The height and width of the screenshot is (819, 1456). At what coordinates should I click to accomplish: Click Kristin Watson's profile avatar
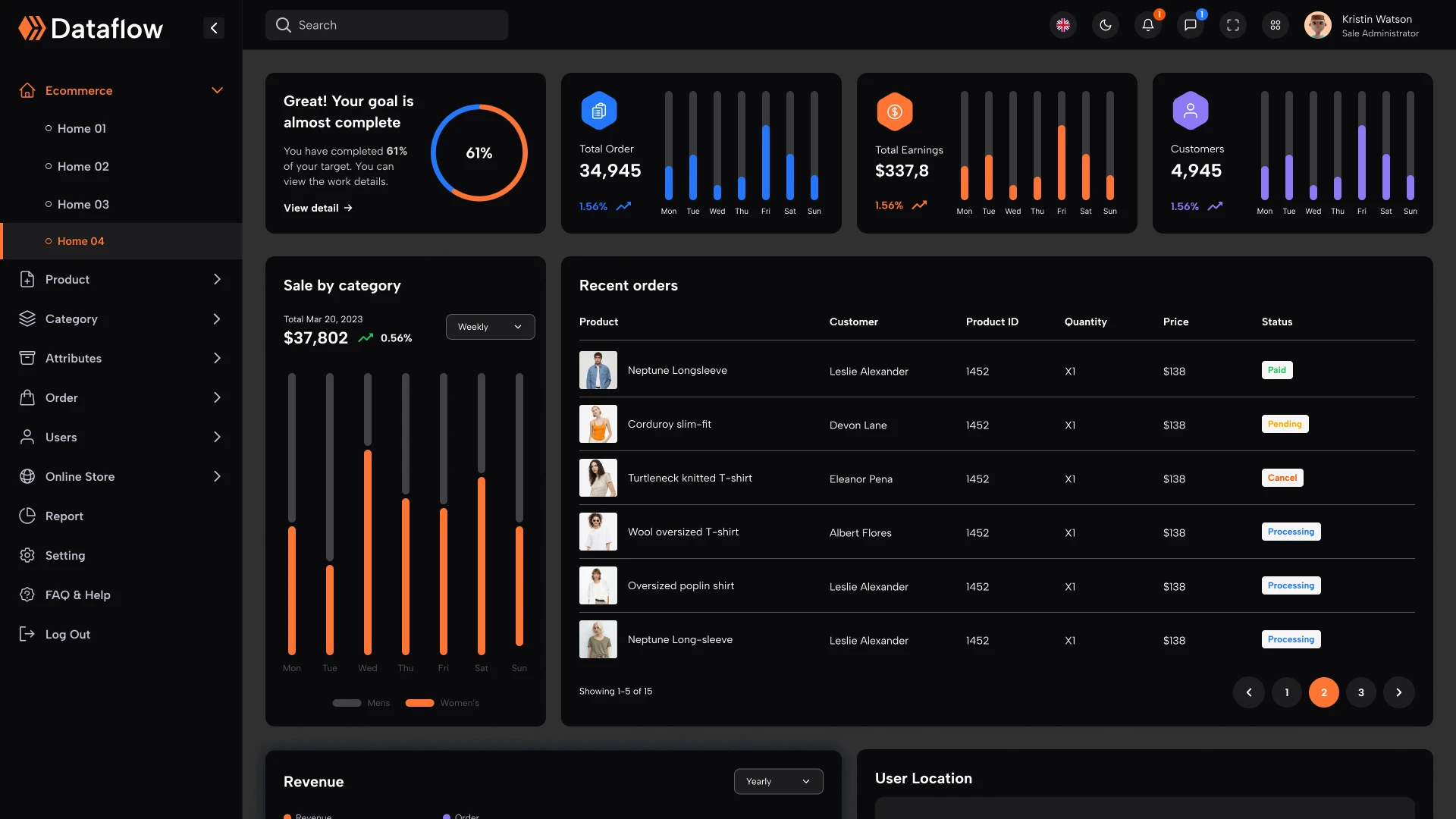(1318, 25)
